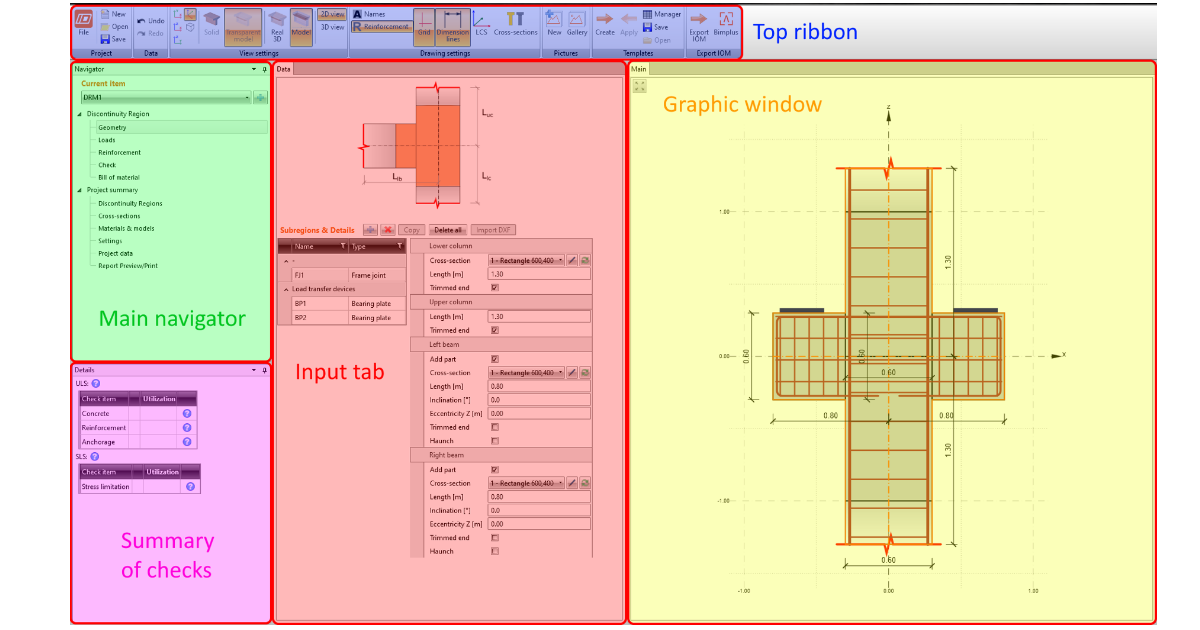Apply a template
This screenshot has width=1200, height=630.
coord(629,24)
